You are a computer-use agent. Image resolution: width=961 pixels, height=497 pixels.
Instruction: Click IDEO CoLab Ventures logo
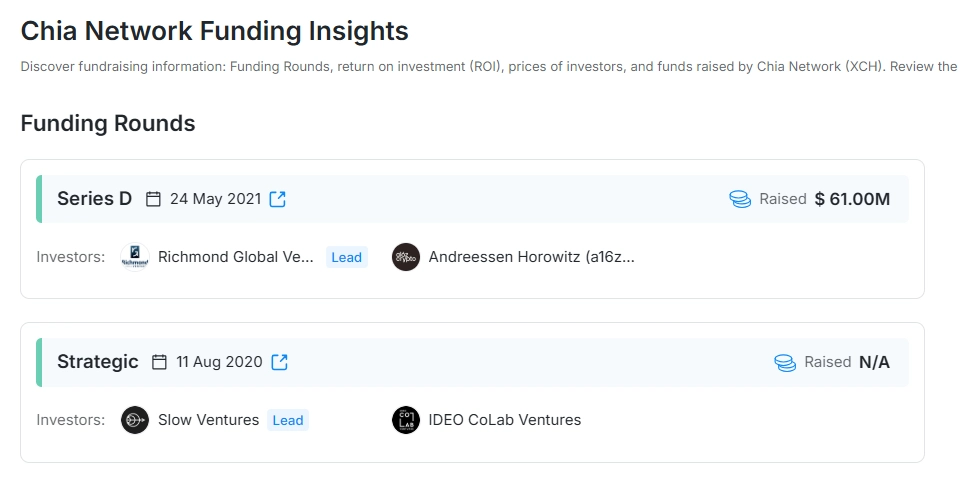tap(406, 420)
